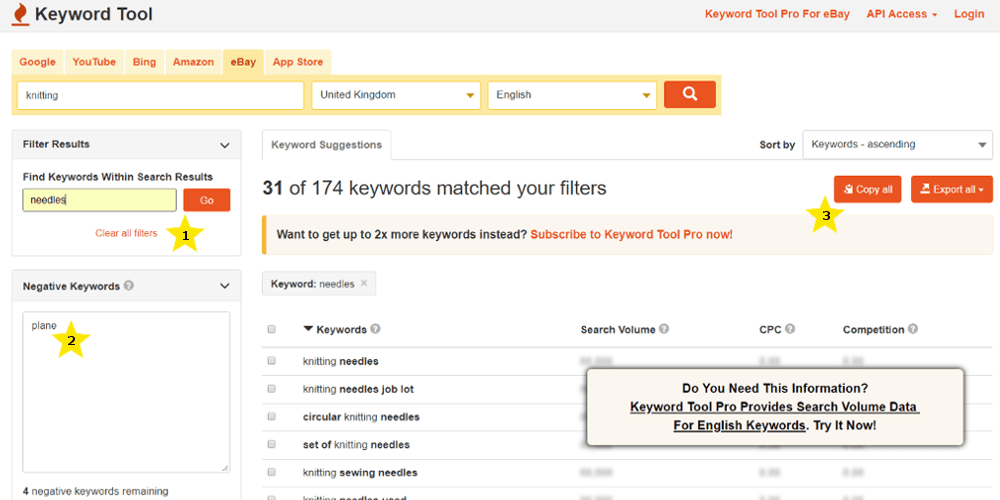Select the eBay tab
This screenshot has height=500, width=1000.
(x=243, y=62)
